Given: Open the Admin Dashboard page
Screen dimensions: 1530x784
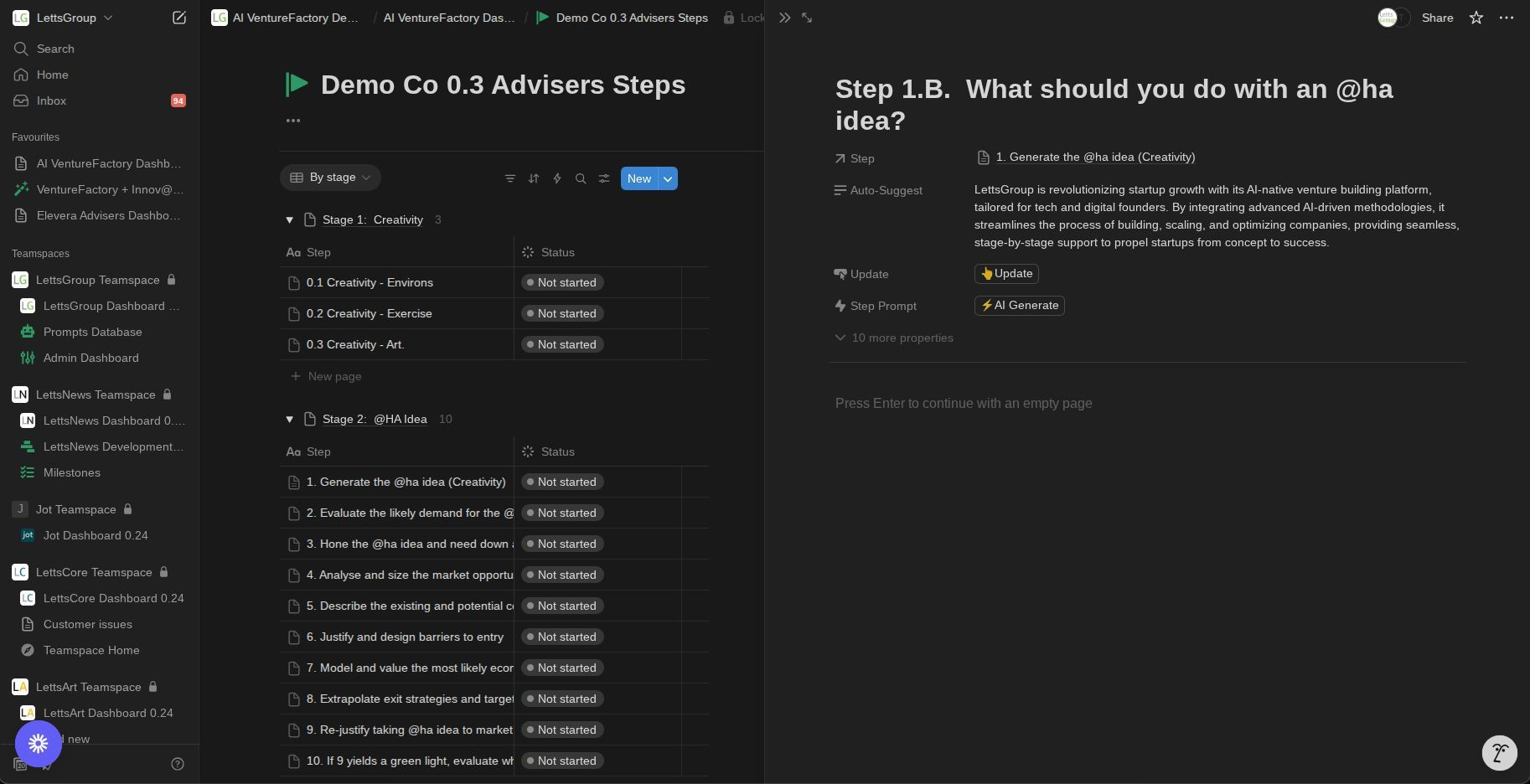Looking at the screenshot, I should tap(100, 358).
